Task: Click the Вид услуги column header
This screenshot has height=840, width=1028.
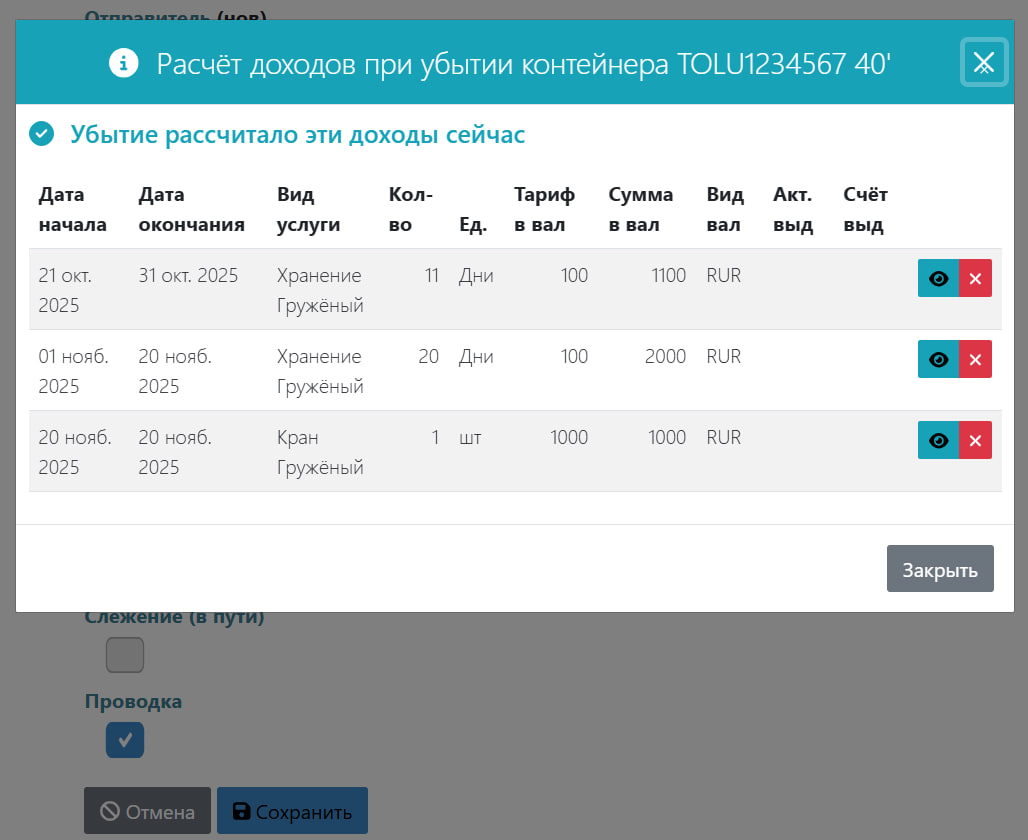Action: tap(308, 209)
